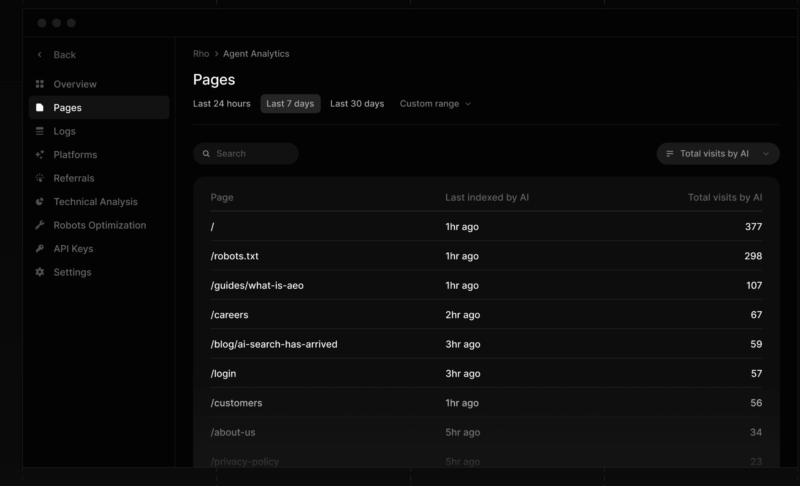Sort by Last indexed by AI column header
The width and height of the screenshot is (800, 486).
point(487,198)
